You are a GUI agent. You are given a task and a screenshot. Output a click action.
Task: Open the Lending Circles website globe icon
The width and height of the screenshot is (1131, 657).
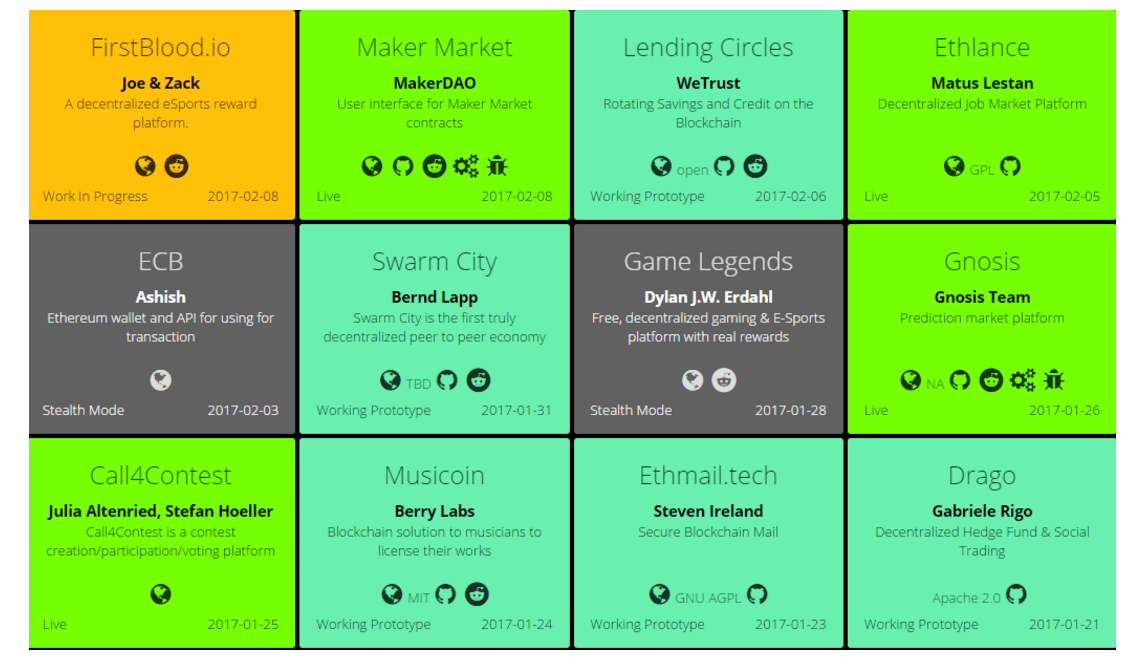point(661,166)
